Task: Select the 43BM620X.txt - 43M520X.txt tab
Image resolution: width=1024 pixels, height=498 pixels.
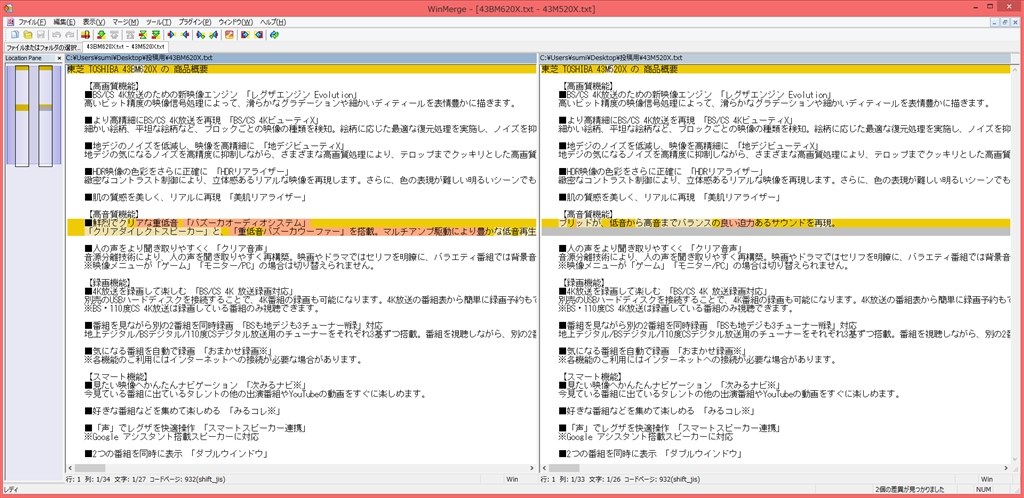Action: pyautogui.click(x=125, y=47)
